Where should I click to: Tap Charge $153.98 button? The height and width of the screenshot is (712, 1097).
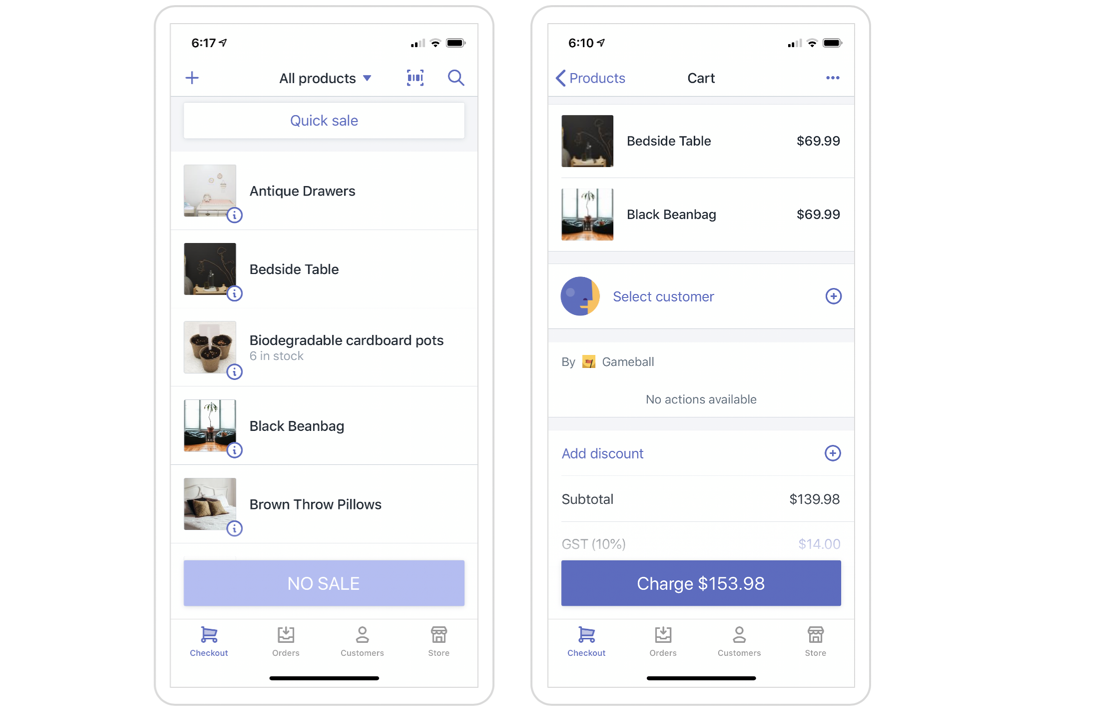[701, 583]
